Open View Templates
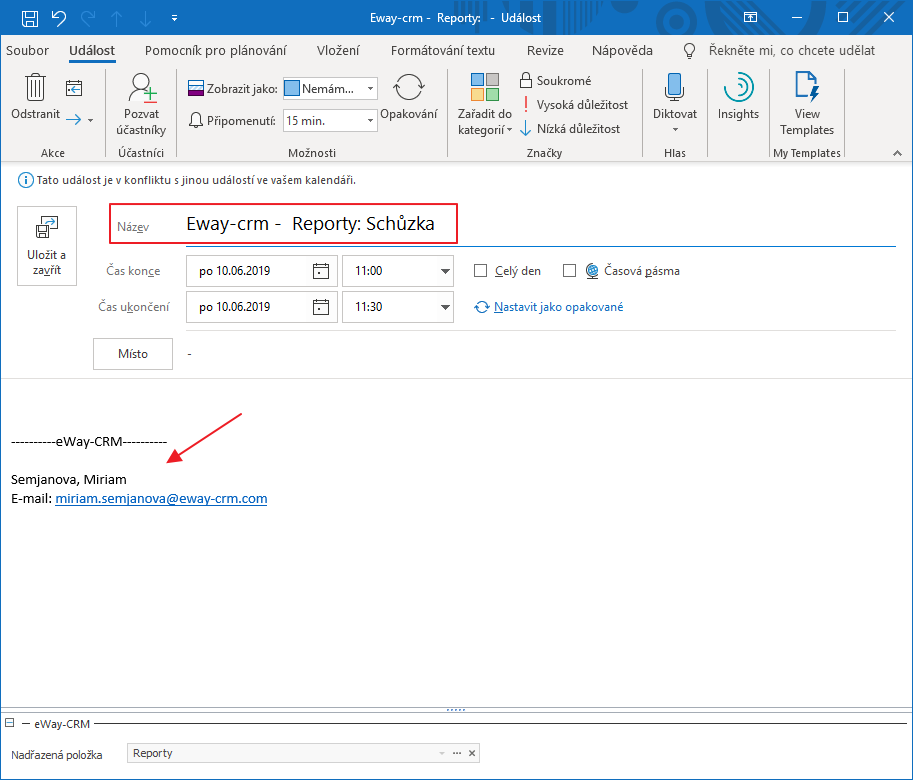 click(x=807, y=105)
